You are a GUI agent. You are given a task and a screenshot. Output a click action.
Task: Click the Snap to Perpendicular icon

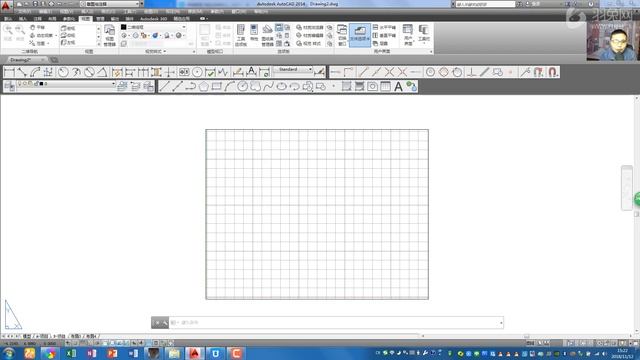(x=471, y=73)
